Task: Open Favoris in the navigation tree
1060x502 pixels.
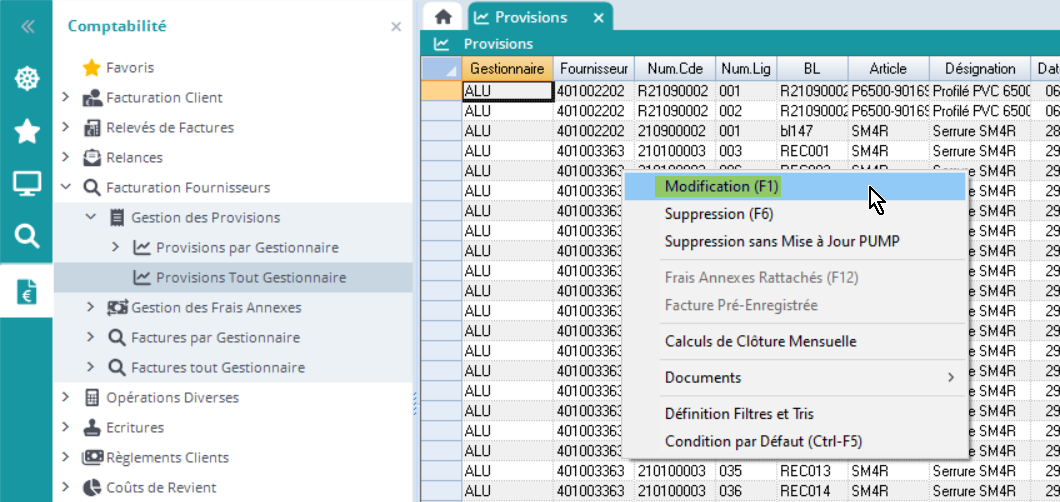Action: (130, 68)
